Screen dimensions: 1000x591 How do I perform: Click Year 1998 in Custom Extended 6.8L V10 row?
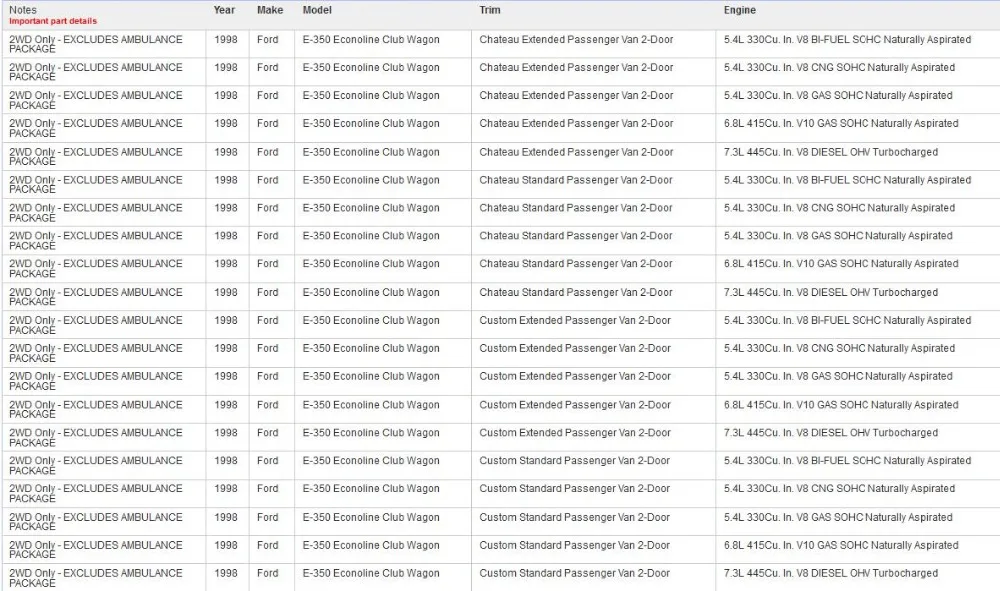coord(226,405)
